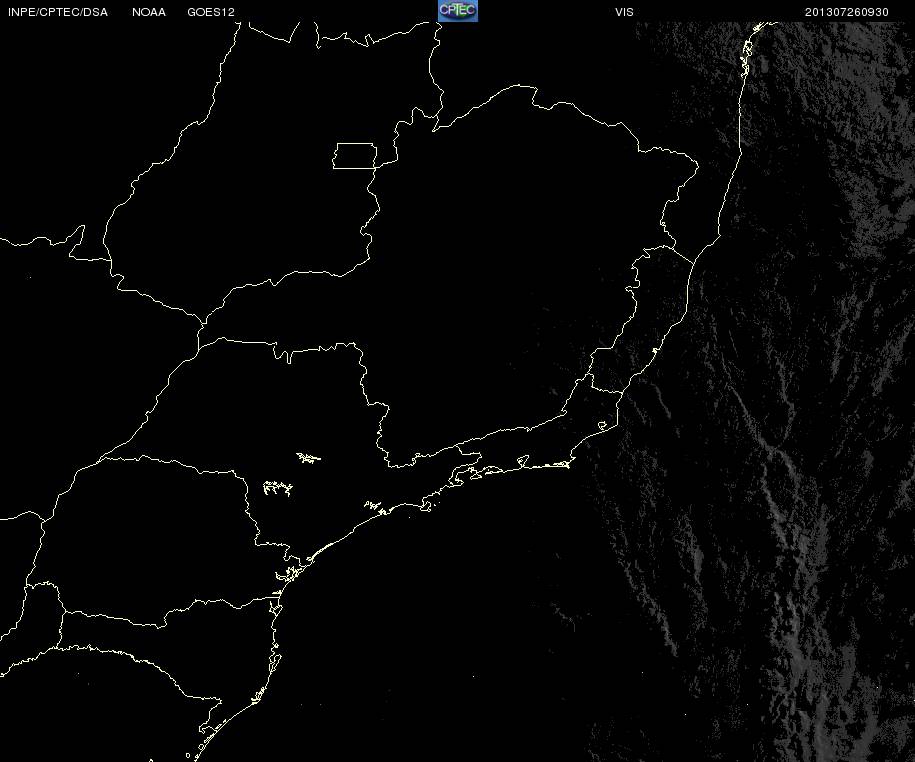Select the GOES12 satellite label

click(x=211, y=12)
